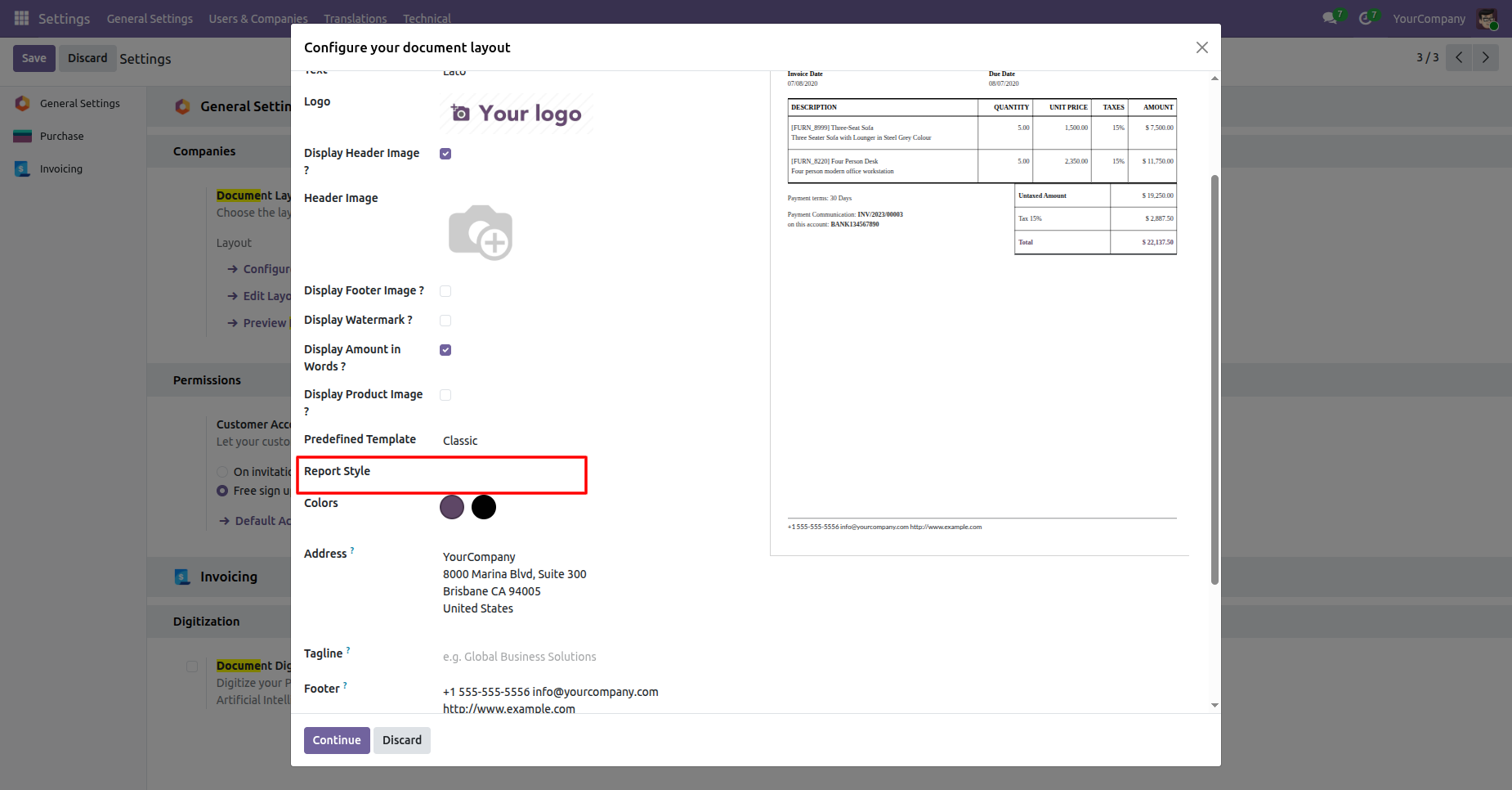
Task: Upload a header image via camera icon
Action: [x=481, y=232]
